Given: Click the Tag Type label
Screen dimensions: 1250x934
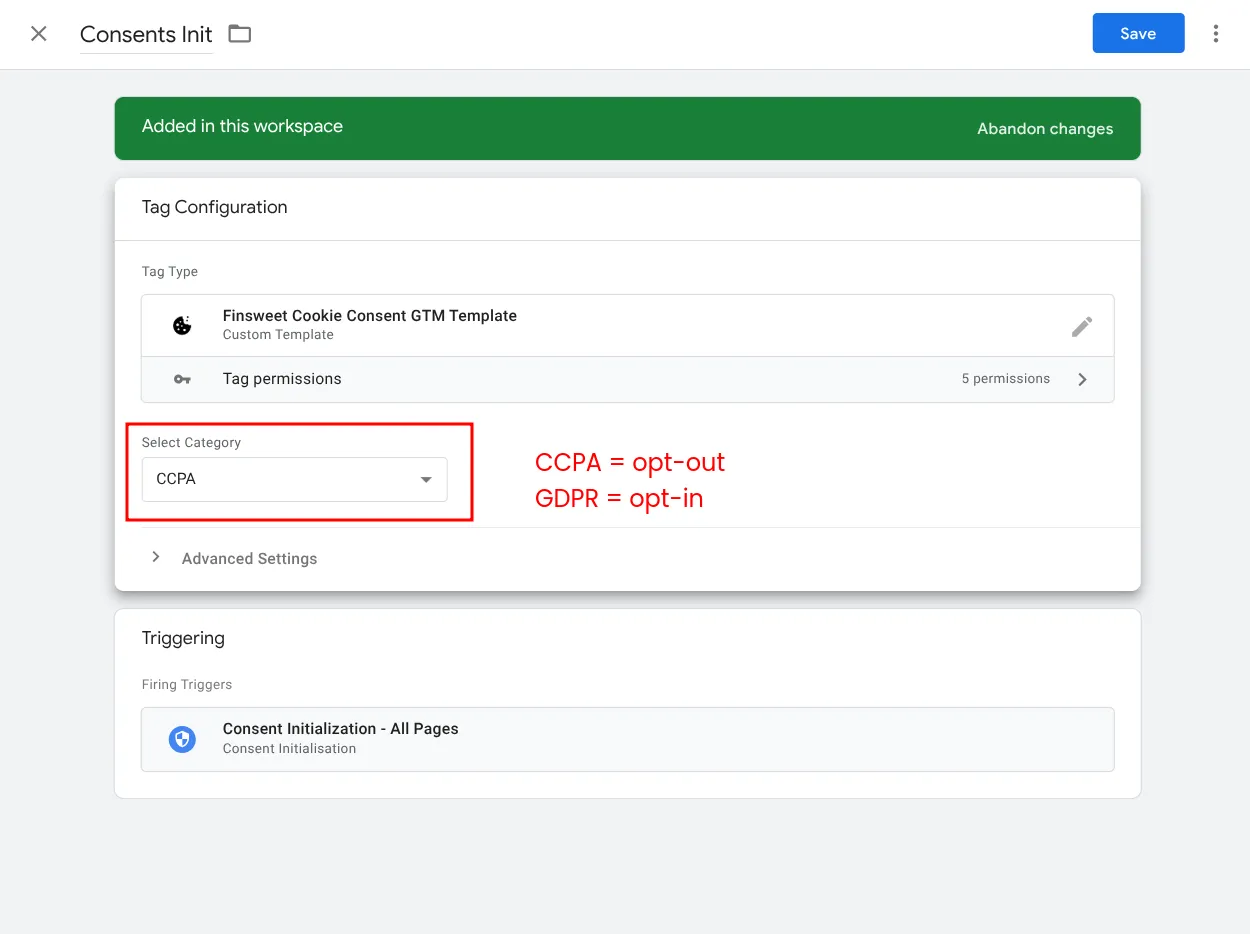Looking at the screenshot, I should coord(170,272).
